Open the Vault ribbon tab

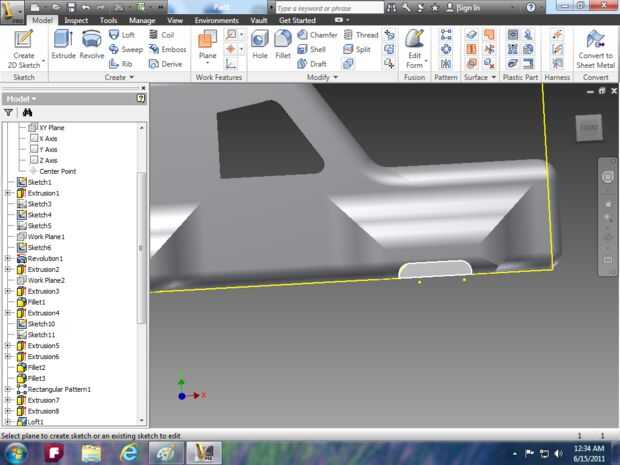[x=259, y=20]
